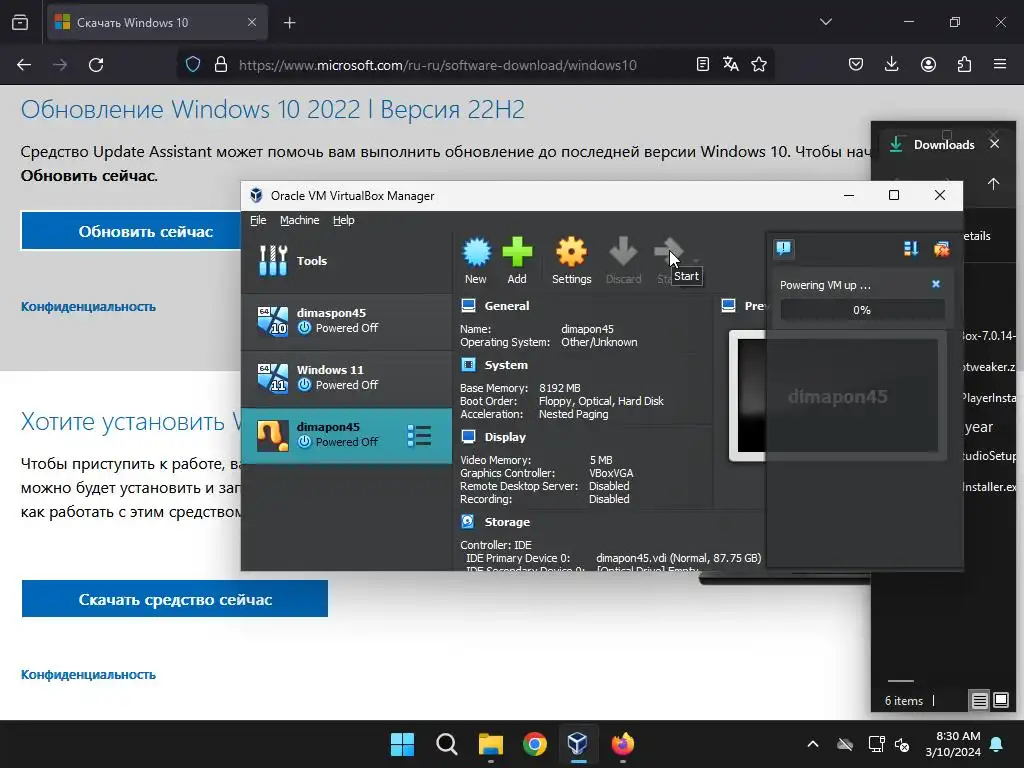
Task: Click the site security padlock icon
Action: tap(221, 64)
